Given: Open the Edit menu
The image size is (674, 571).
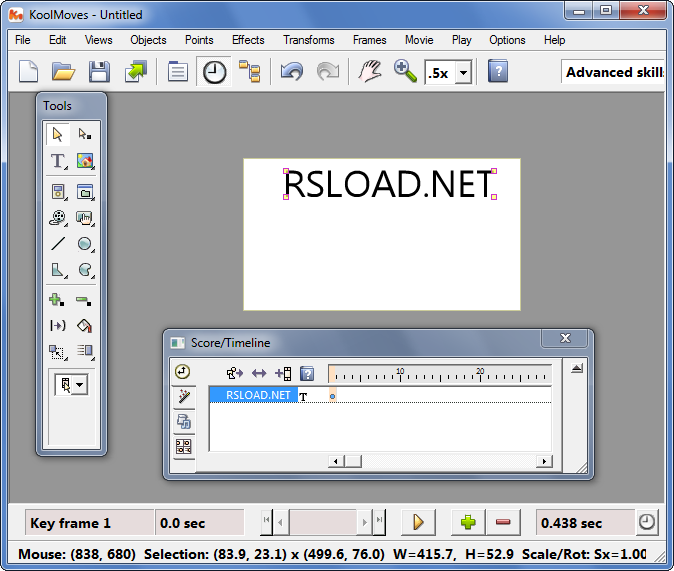Looking at the screenshot, I should pyautogui.click(x=58, y=40).
